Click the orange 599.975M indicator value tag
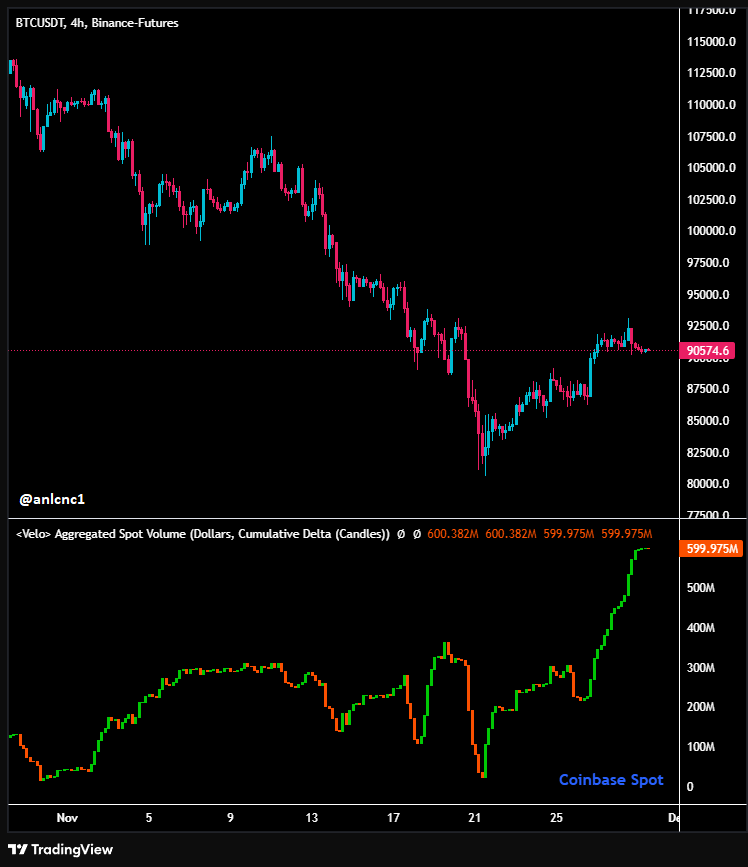This screenshot has height=867, width=748. pos(711,549)
